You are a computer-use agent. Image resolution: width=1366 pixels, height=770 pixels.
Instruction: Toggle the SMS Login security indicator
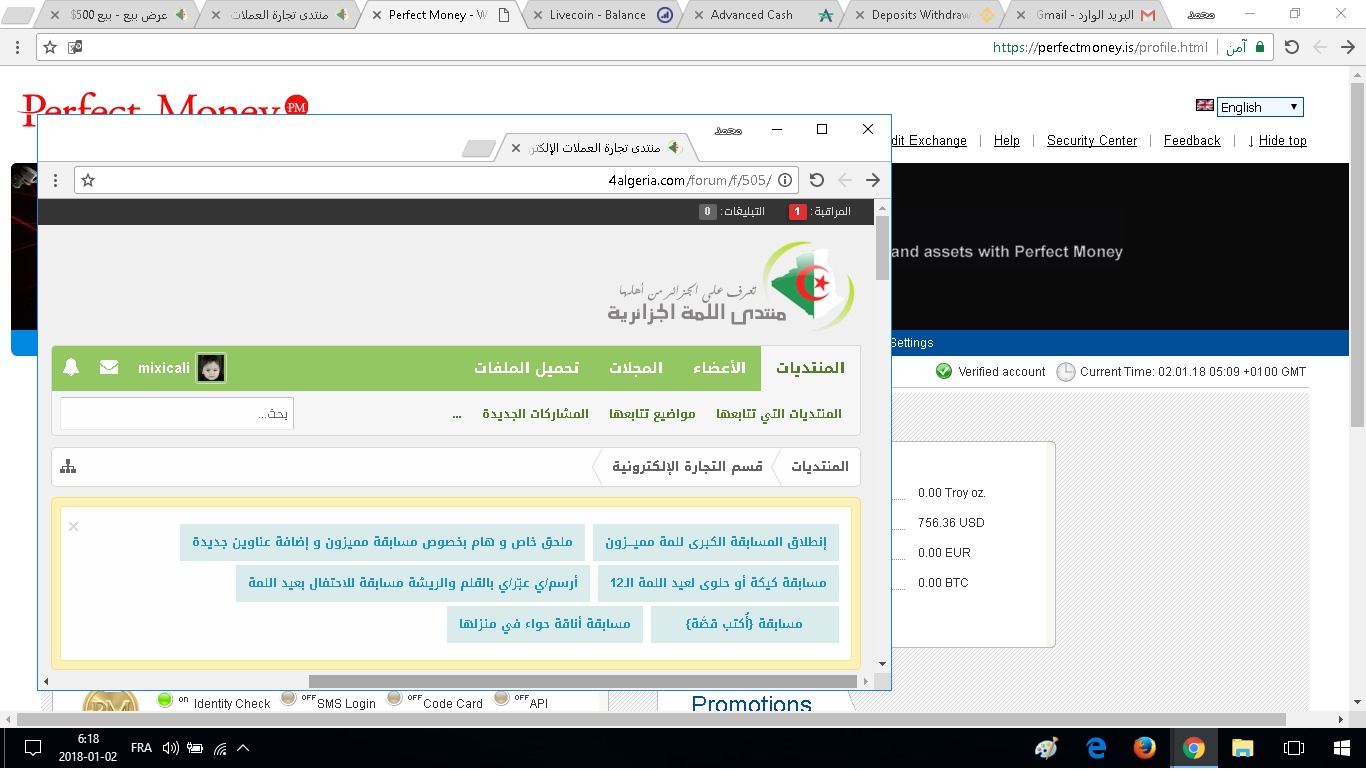click(x=289, y=699)
